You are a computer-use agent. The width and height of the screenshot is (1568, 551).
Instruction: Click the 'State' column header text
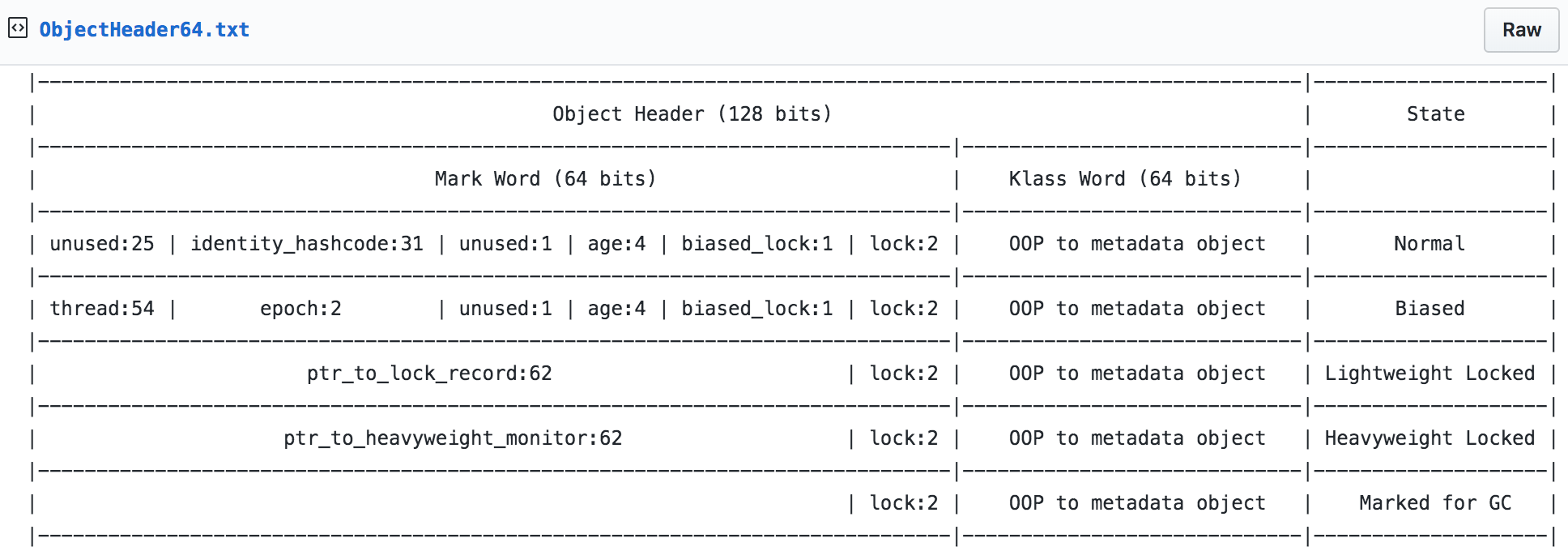[1435, 114]
